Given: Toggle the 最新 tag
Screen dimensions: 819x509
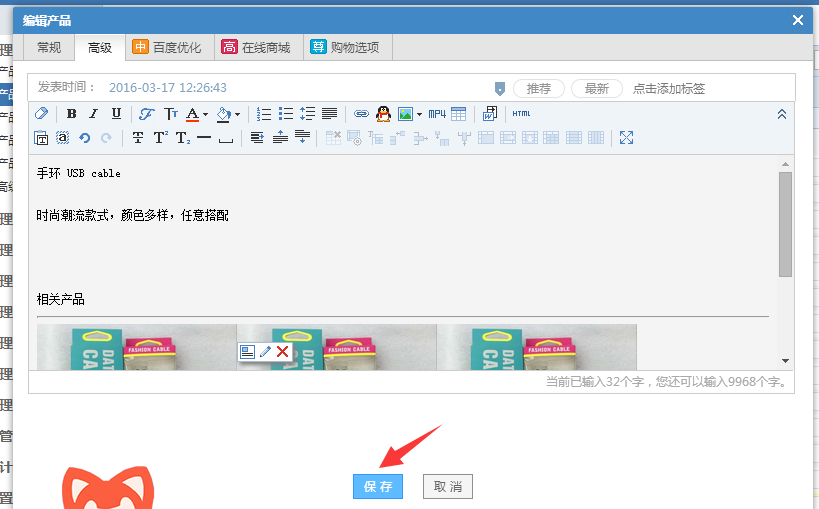Looking at the screenshot, I should tap(597, 88).
